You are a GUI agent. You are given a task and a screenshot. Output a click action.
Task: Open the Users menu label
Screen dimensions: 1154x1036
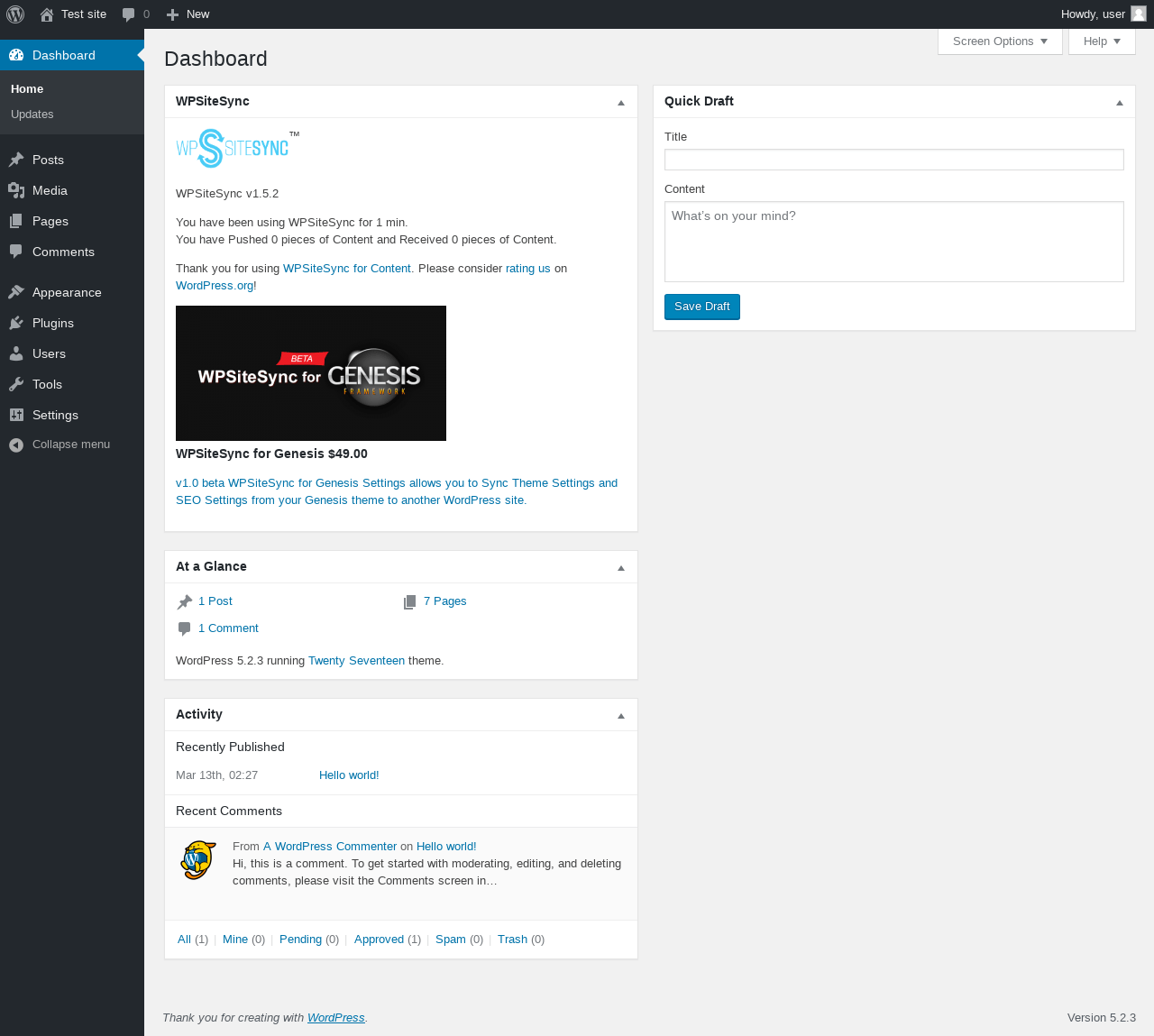click(x=49, y=353)
